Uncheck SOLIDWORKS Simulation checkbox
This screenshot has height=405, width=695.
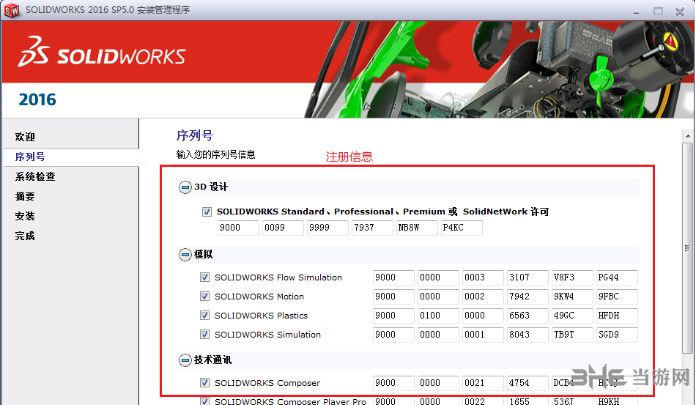click(x=204, y=334)
